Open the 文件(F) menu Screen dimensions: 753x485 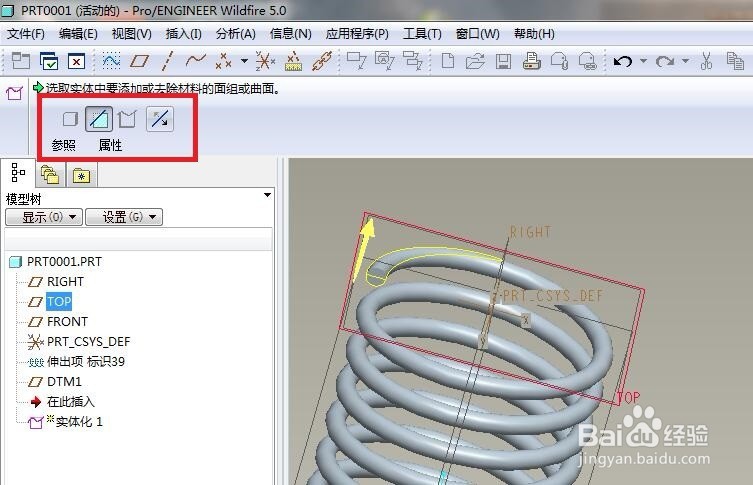pyautogui.click(x=26, y=34)
